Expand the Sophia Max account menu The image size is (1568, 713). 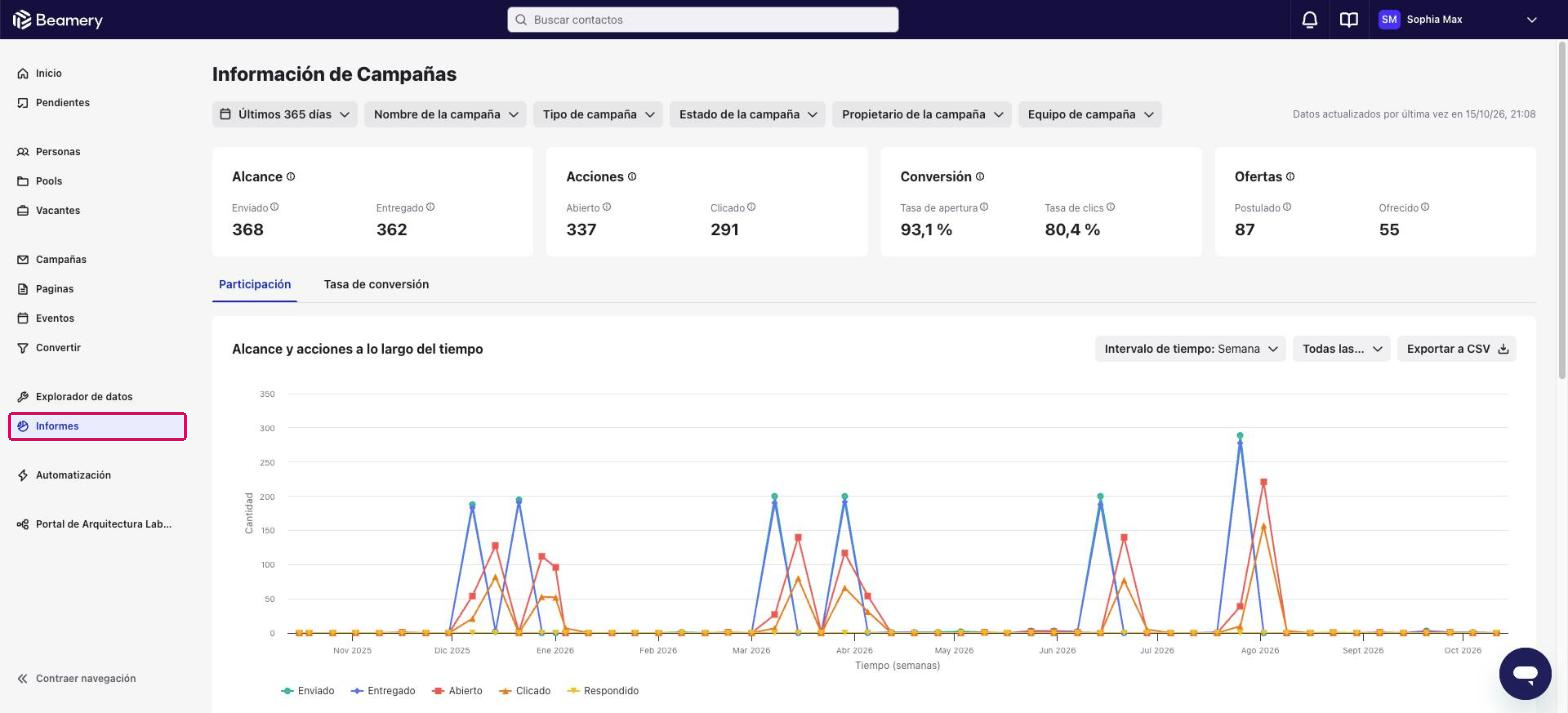pos(1531,20)
